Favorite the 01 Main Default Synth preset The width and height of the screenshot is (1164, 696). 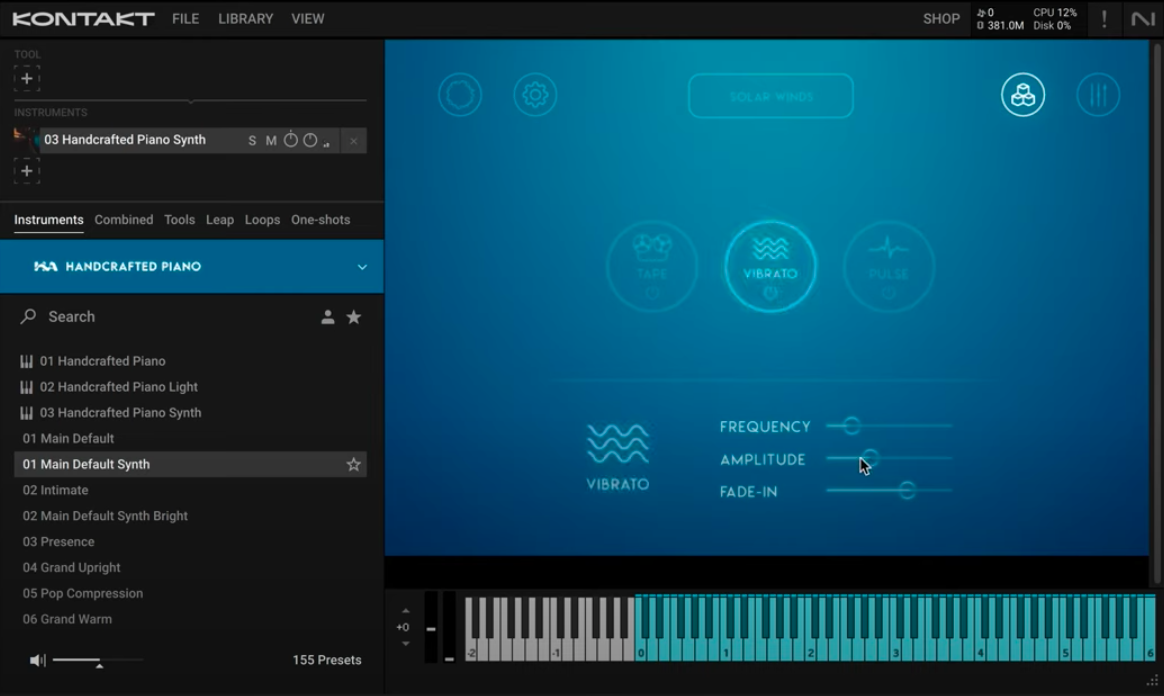point(353,464)
